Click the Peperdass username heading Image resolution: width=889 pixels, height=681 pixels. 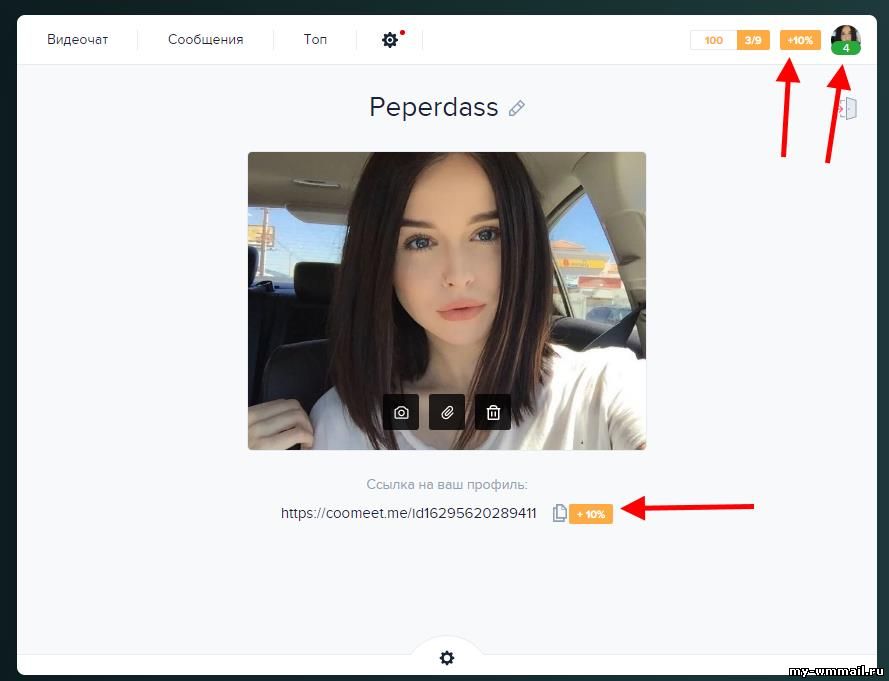pos(434,107)
